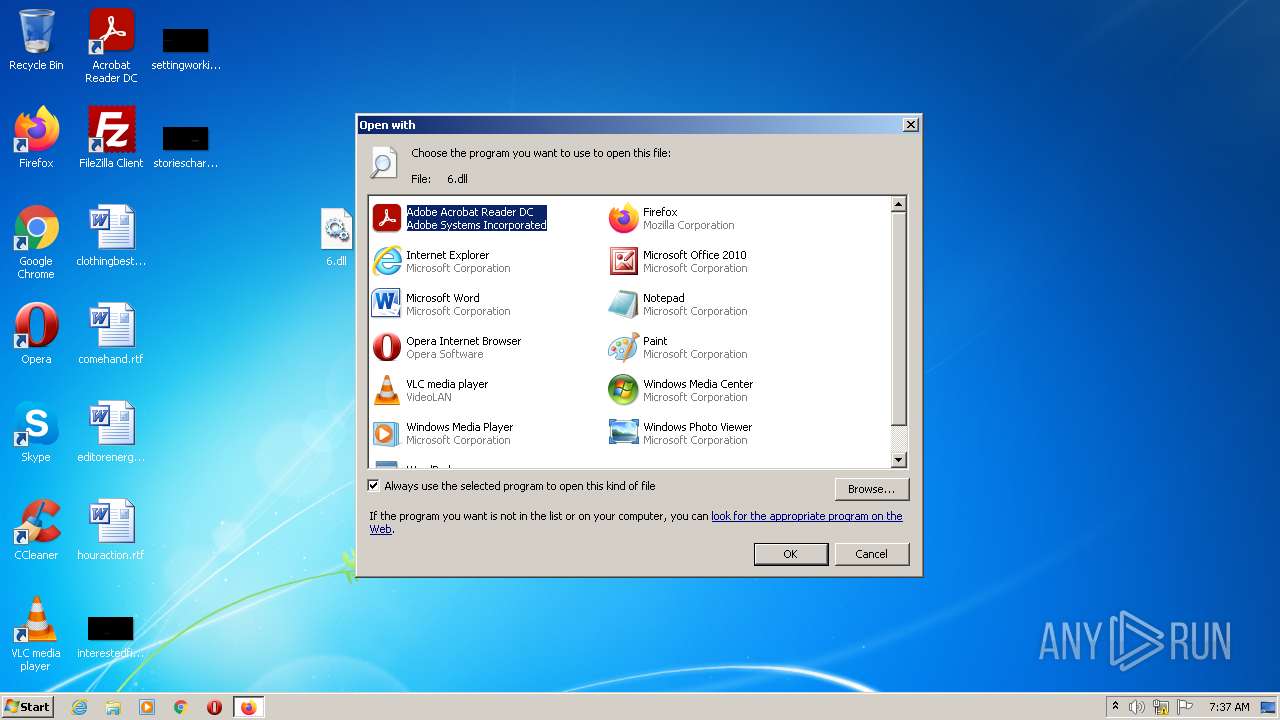Show hidden system tray icons
1280x720 pixels.
pyautogui.click(x=1115, y=707)
